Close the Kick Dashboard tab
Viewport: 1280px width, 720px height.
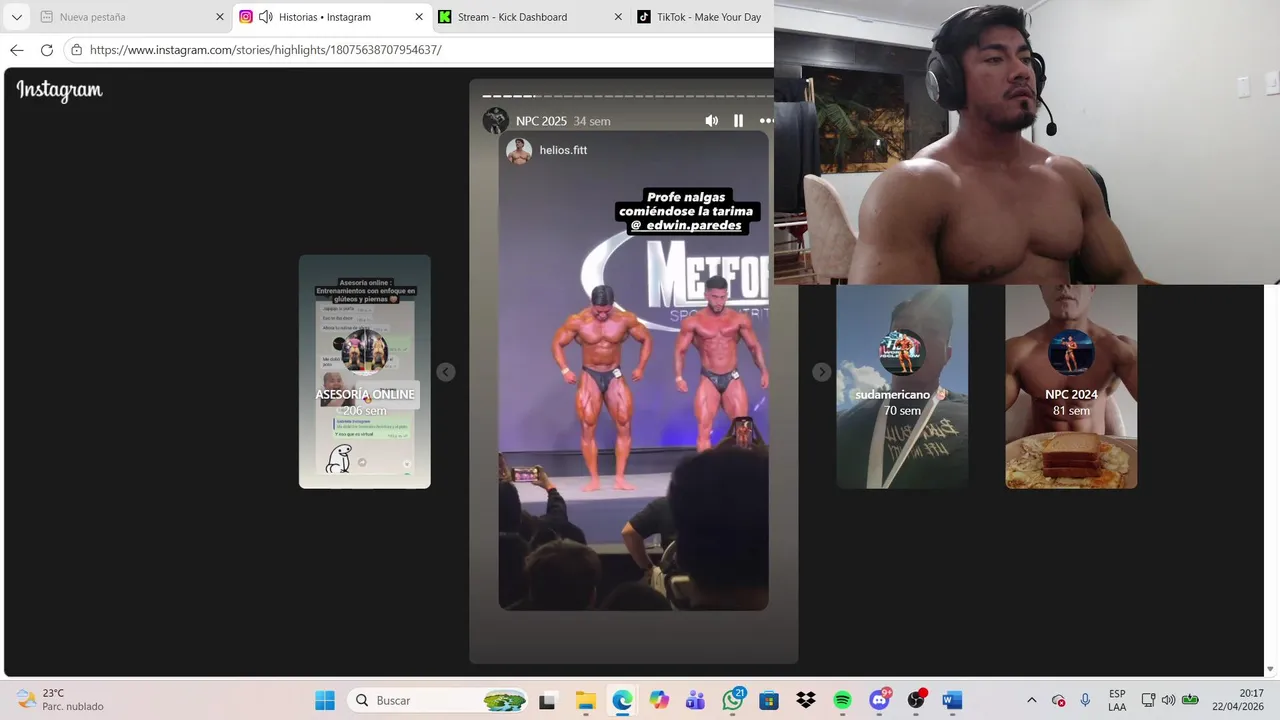point(618,17)
